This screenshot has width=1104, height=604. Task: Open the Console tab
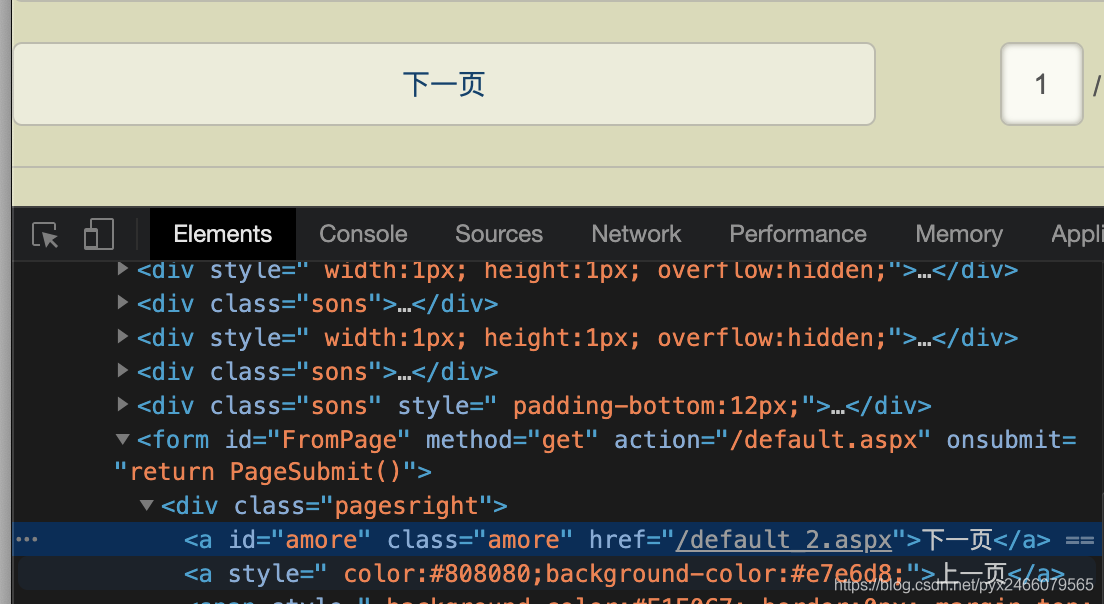click(363, 234)
